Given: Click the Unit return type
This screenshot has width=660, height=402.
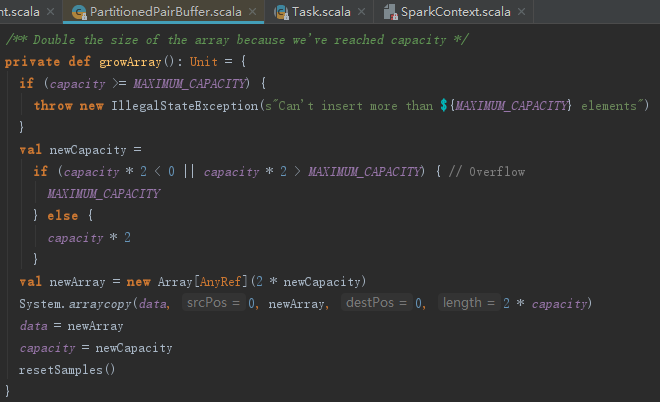Looking at the screenshot, I should point(203,61).
